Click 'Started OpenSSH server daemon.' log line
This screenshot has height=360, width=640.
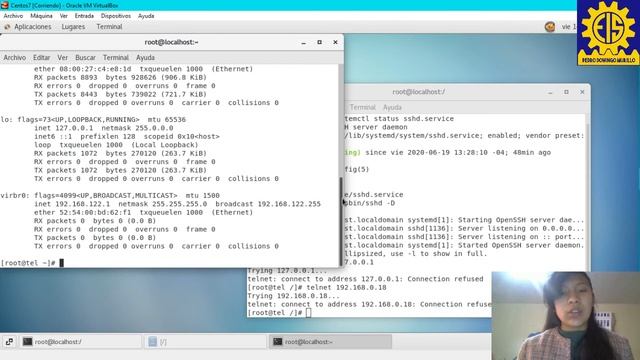click(521, 245)
